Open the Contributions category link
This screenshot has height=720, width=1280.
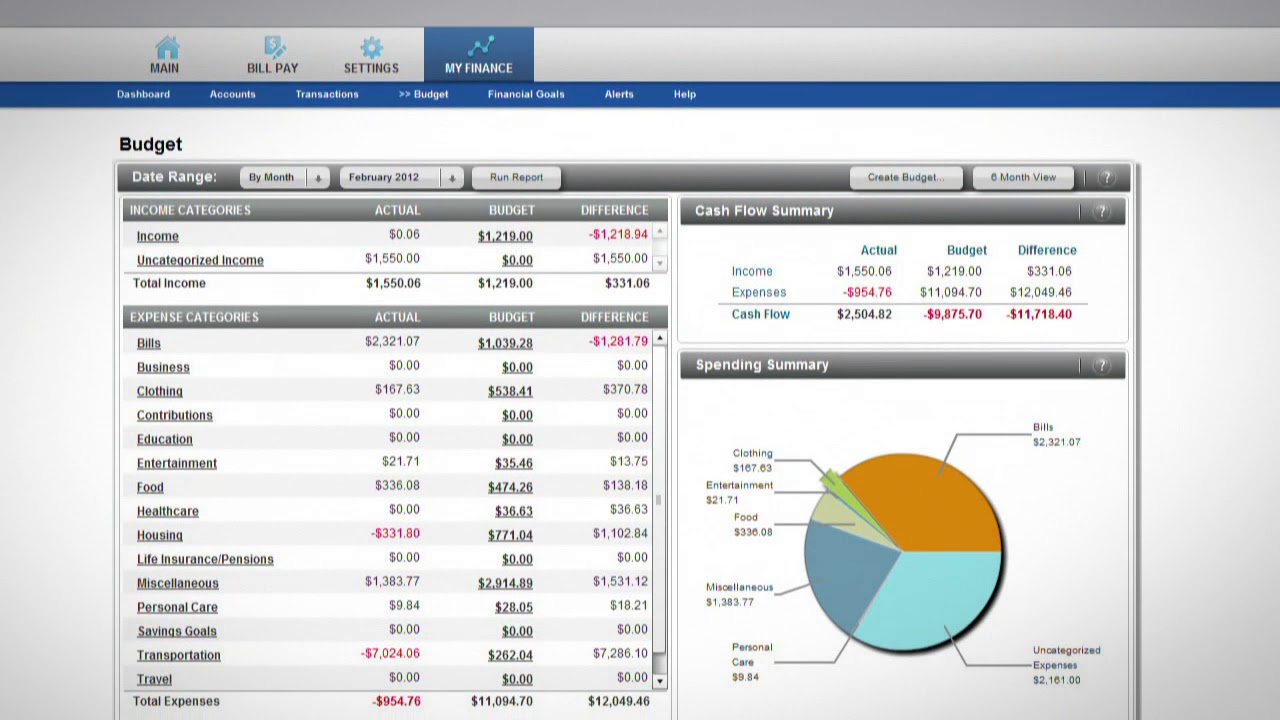click(175, 415)
